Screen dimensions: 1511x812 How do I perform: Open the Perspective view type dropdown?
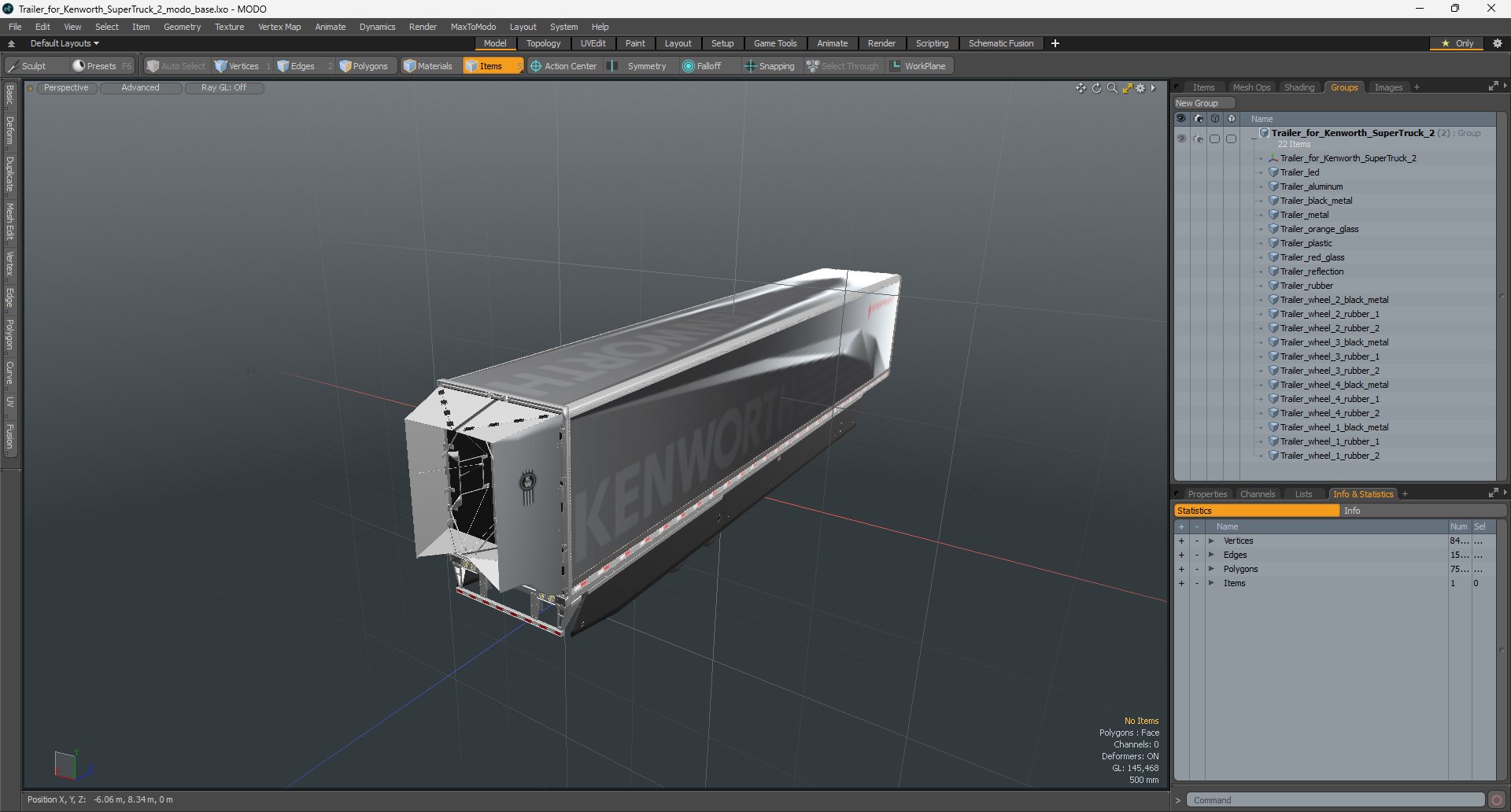[x=66, y=88]
